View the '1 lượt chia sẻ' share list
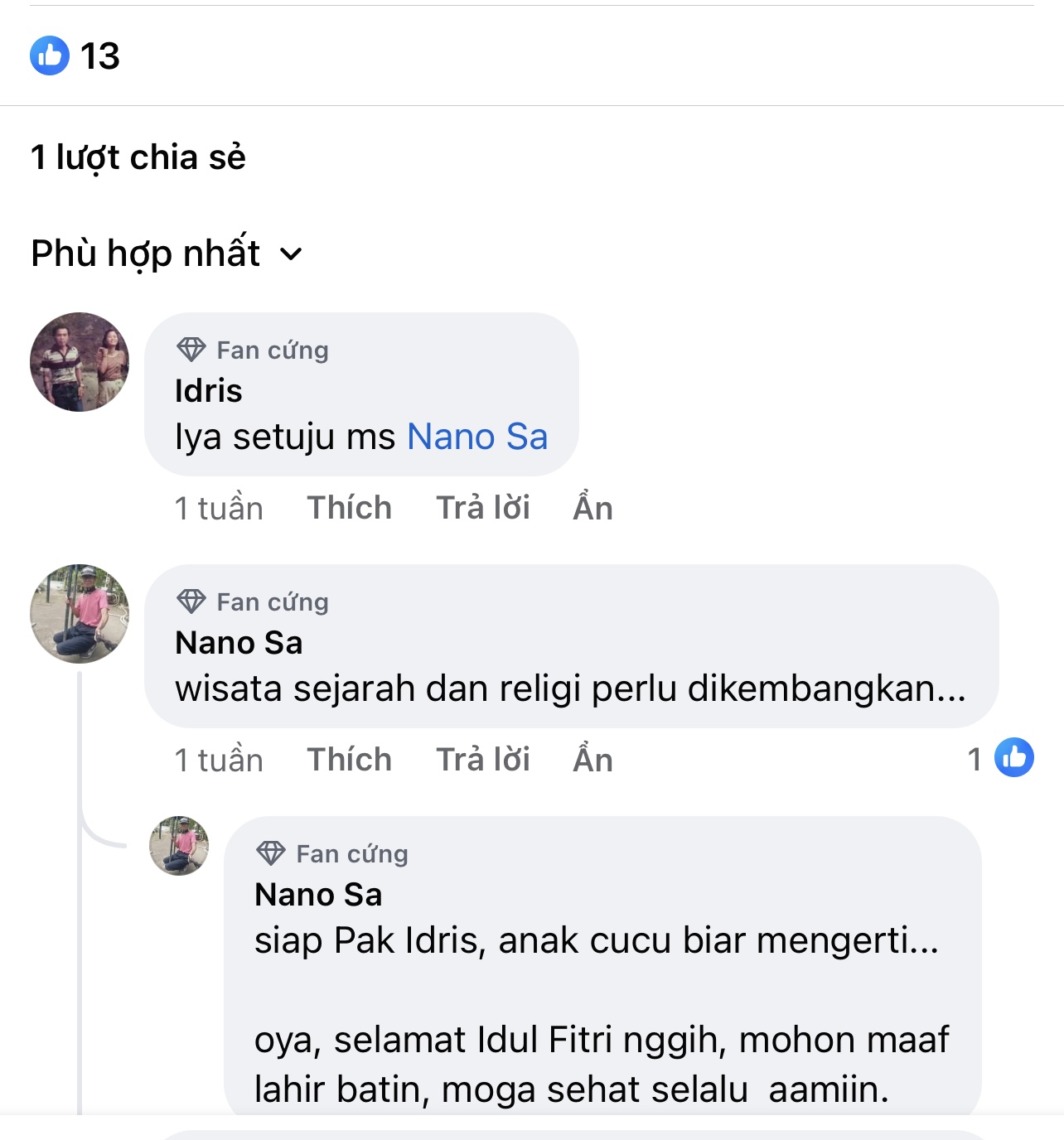This screenshot has height=1140, width=1064. pyautogui.click(x=138, y=157)
